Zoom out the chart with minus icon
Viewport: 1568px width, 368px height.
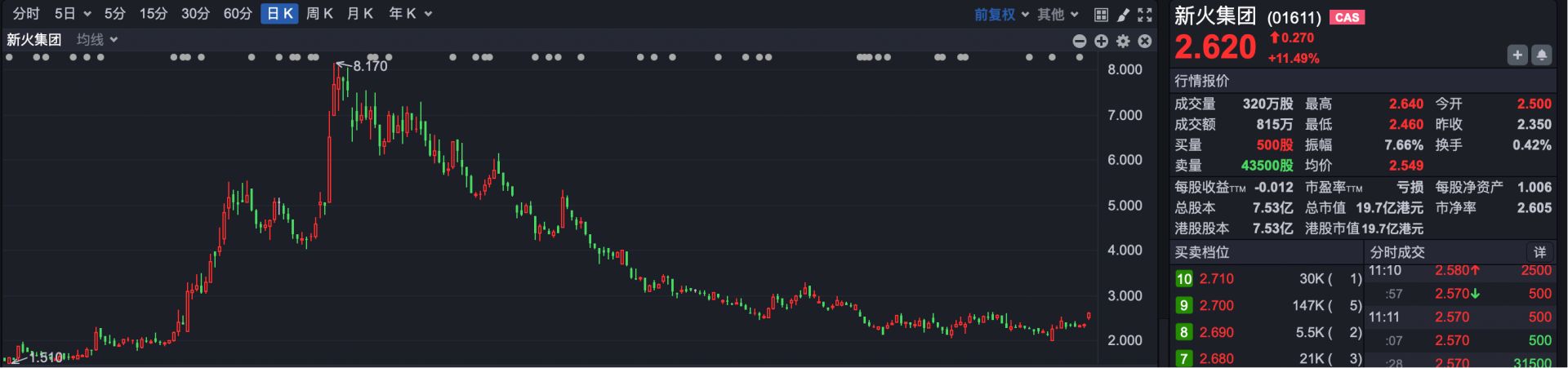1080,41
